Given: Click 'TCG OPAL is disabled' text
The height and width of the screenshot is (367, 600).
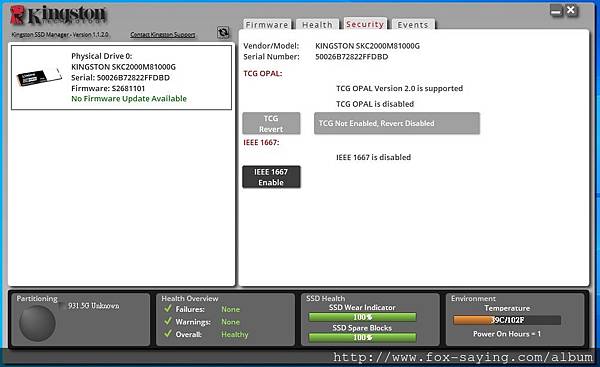Looking at the screenshot, I should (x=375, y=104).
